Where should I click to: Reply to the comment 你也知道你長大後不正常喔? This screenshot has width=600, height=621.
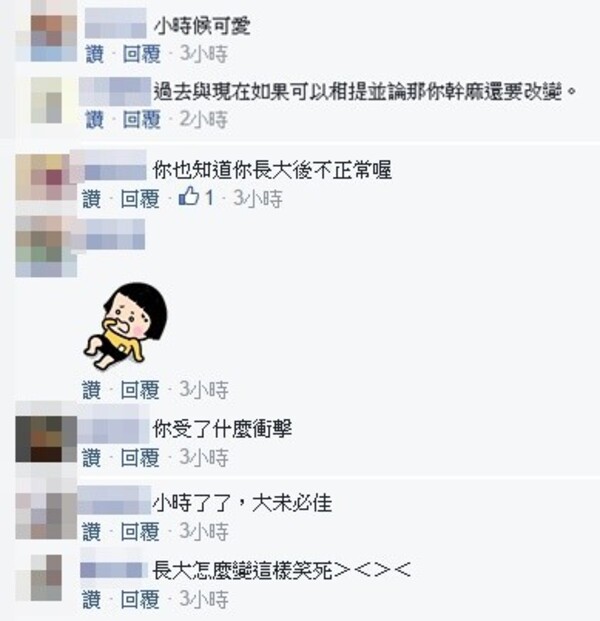pos(139,199)
